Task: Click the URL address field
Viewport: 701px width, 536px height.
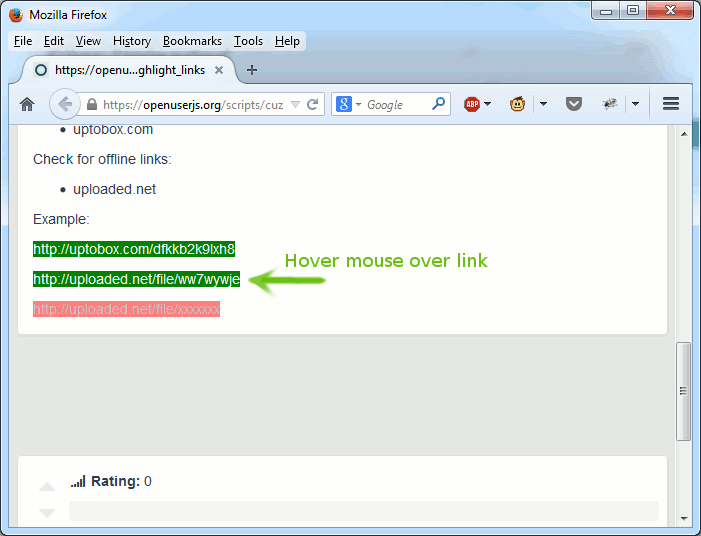Action: click(193, 105)
